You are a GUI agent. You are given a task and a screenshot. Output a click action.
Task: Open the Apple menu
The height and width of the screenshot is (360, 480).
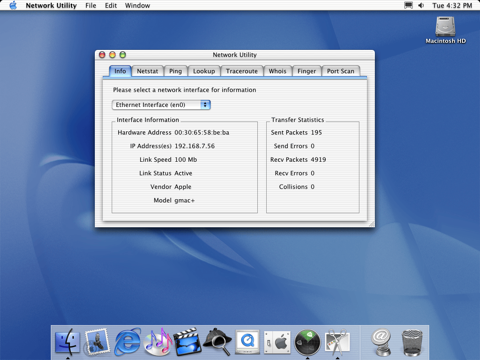(13, 5)
